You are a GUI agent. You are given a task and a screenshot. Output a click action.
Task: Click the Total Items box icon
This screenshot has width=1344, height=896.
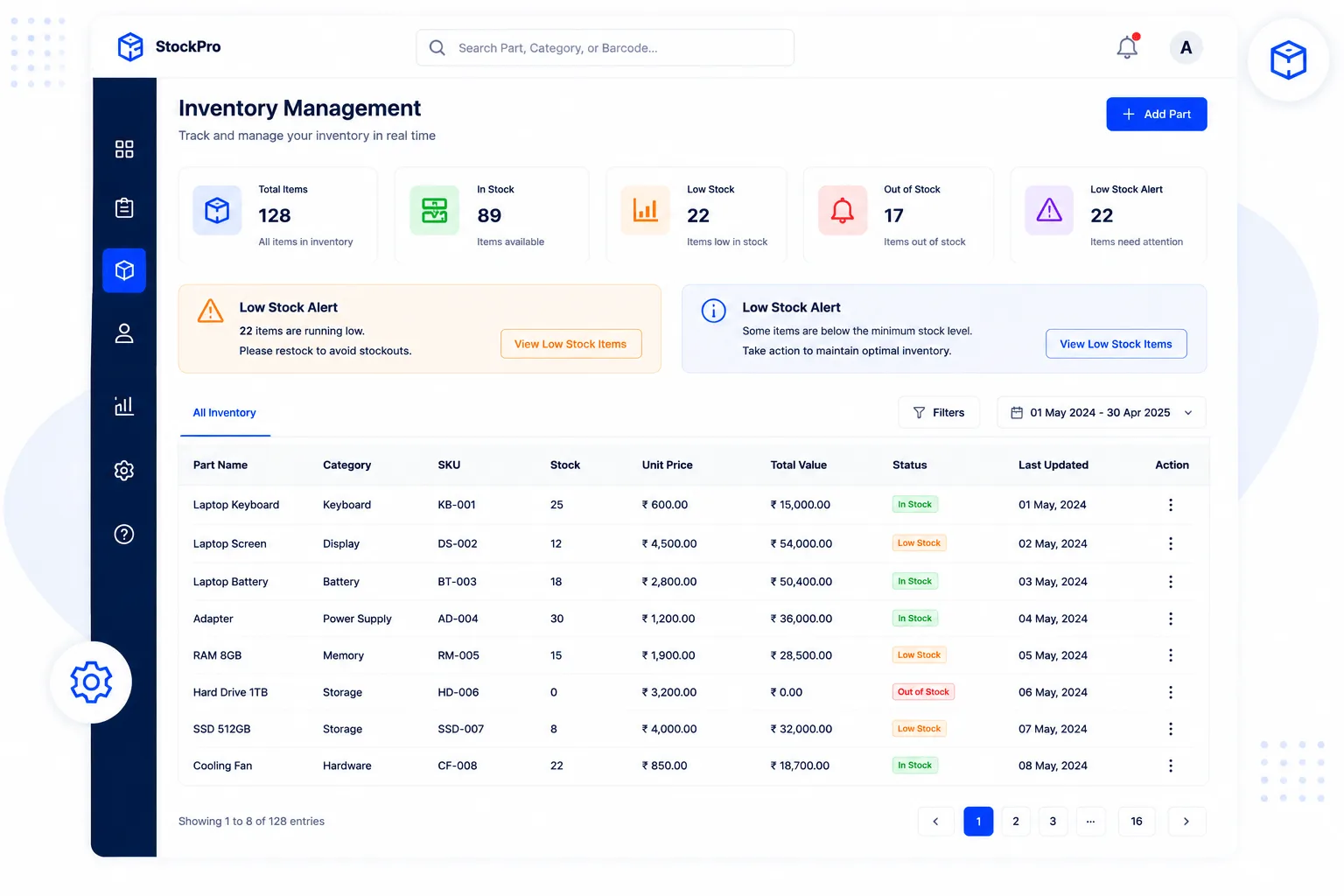(217, 211)
